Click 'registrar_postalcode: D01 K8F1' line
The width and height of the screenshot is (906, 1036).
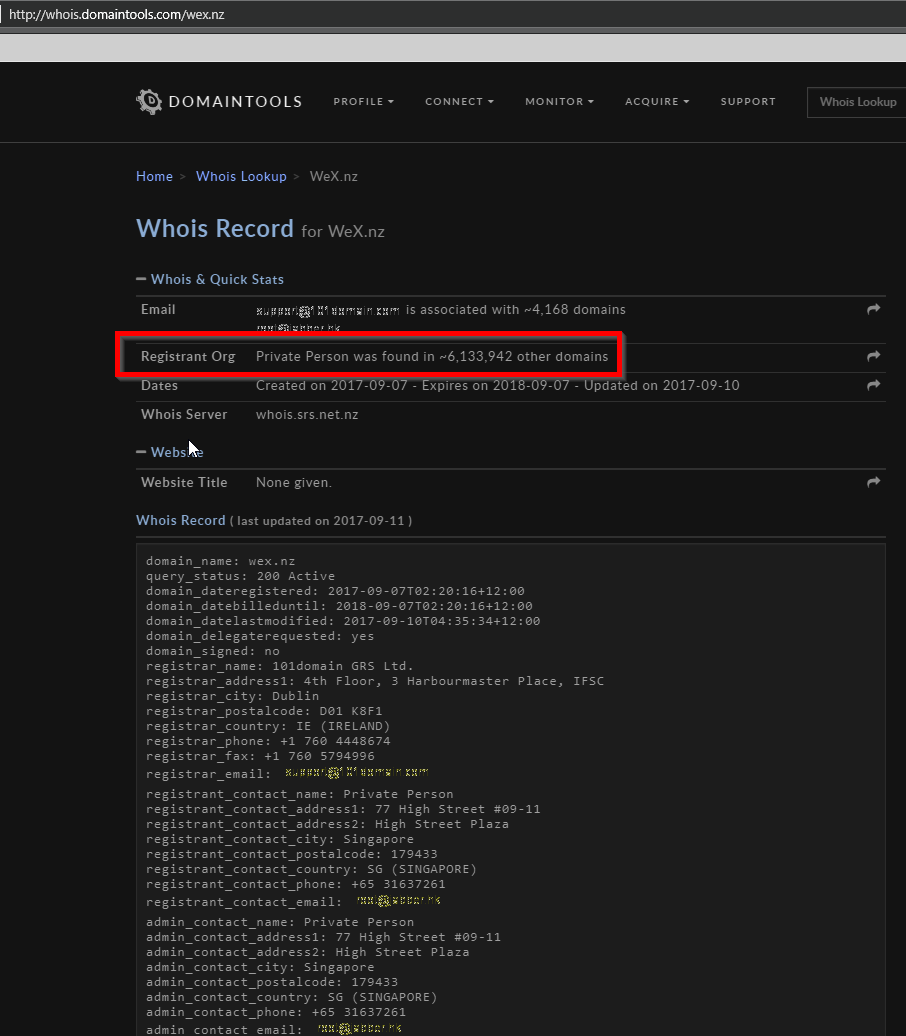pyautogui.click(x=264, y=711)
